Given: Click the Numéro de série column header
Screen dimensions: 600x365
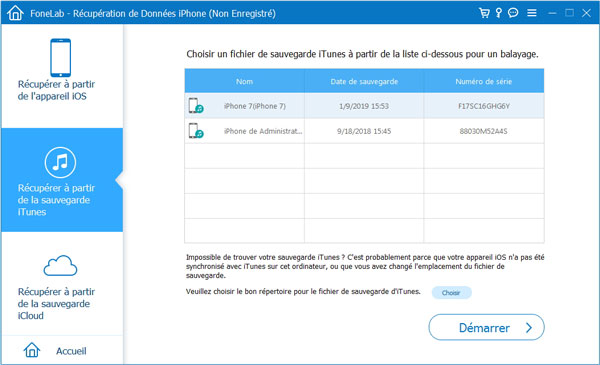Looking at the screenshot, I should [484, 81].
